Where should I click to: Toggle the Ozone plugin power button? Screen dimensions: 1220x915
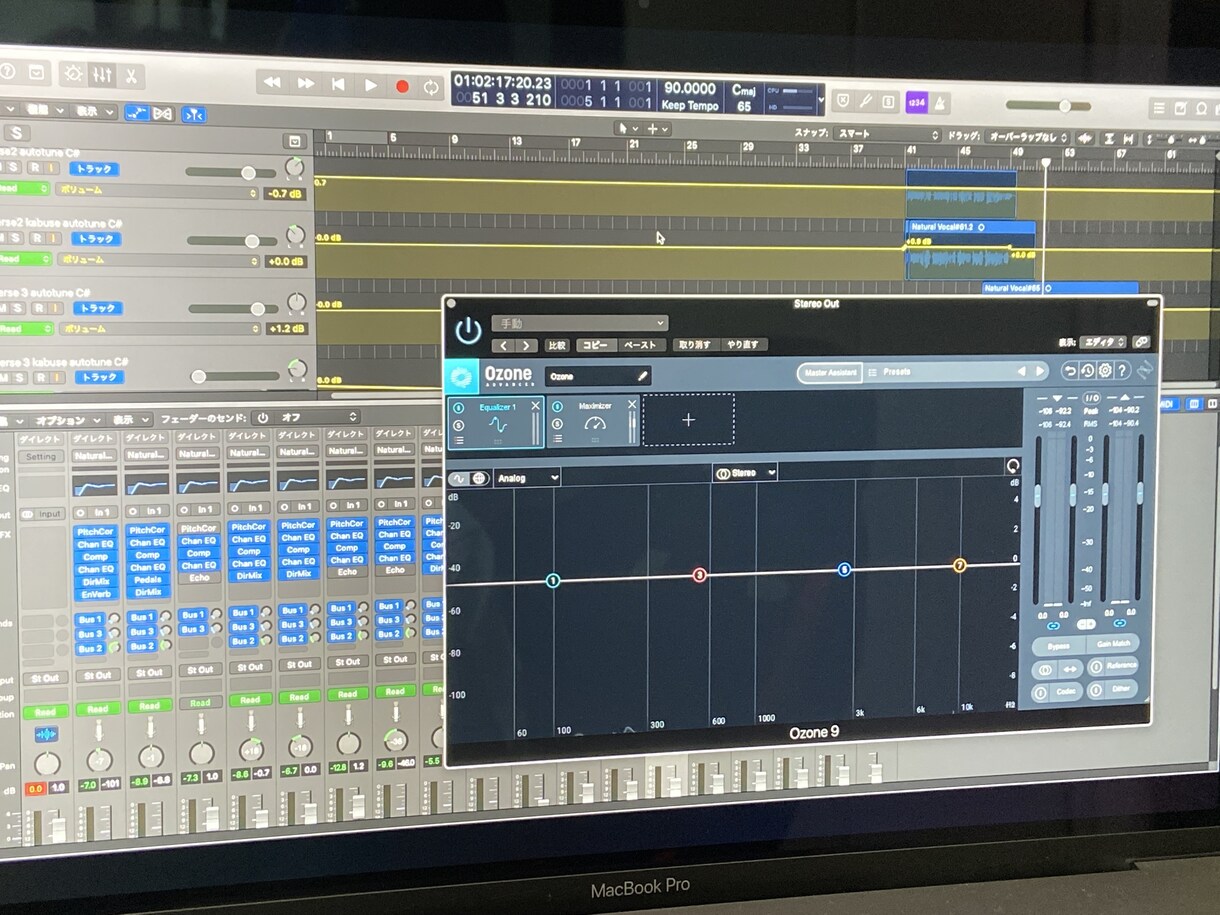(x=467, y=330)
